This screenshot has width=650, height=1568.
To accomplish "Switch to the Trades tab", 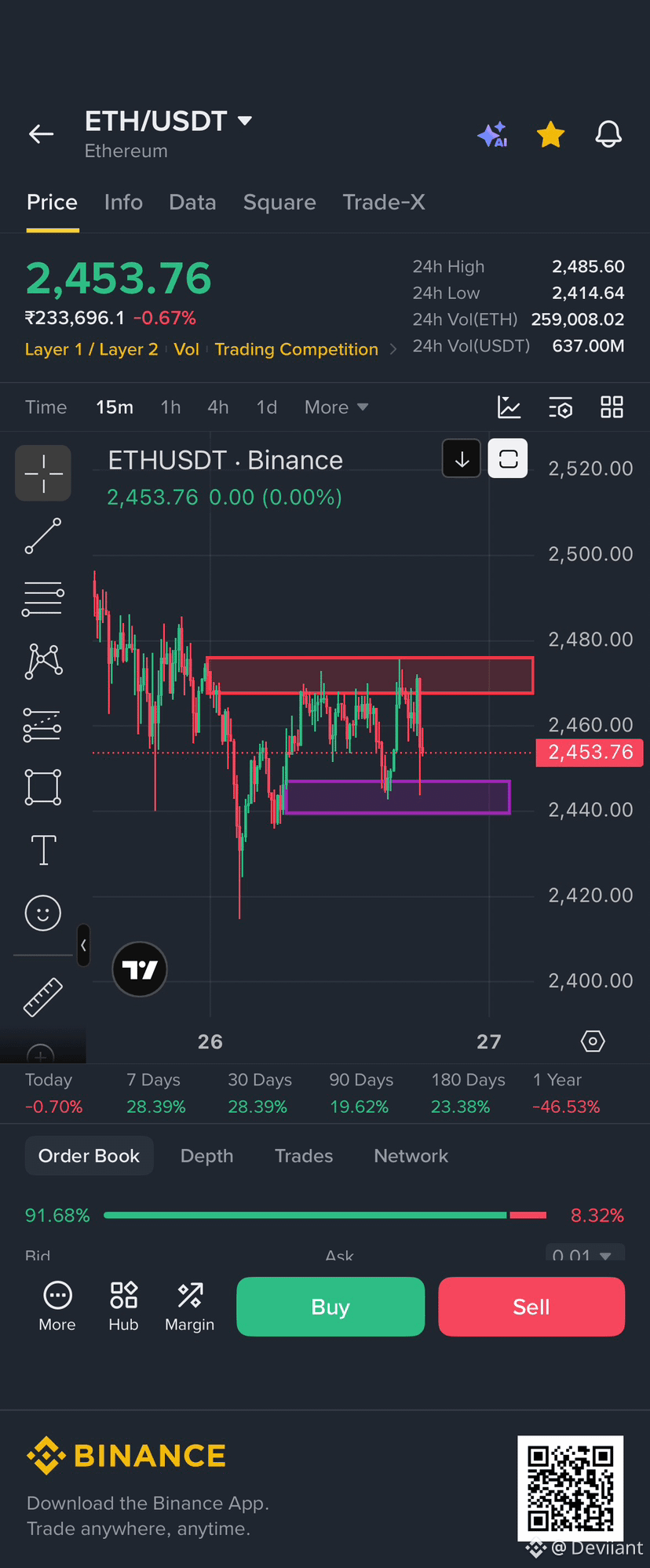I will 304,1156.
